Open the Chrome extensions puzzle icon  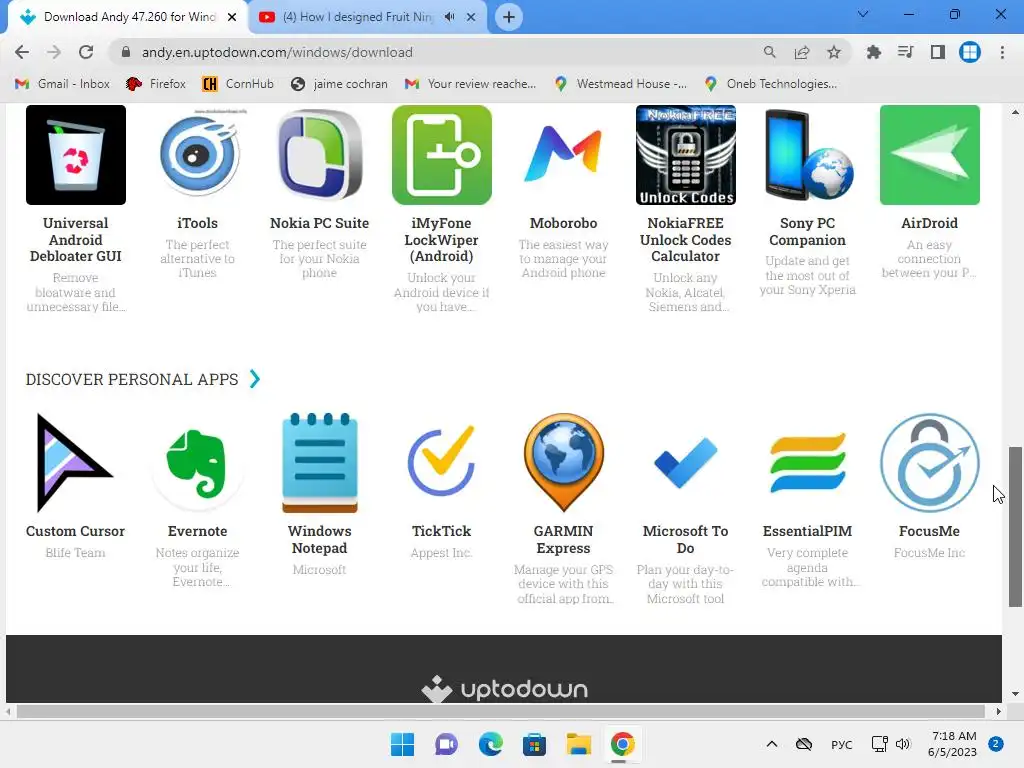(873, 52)
